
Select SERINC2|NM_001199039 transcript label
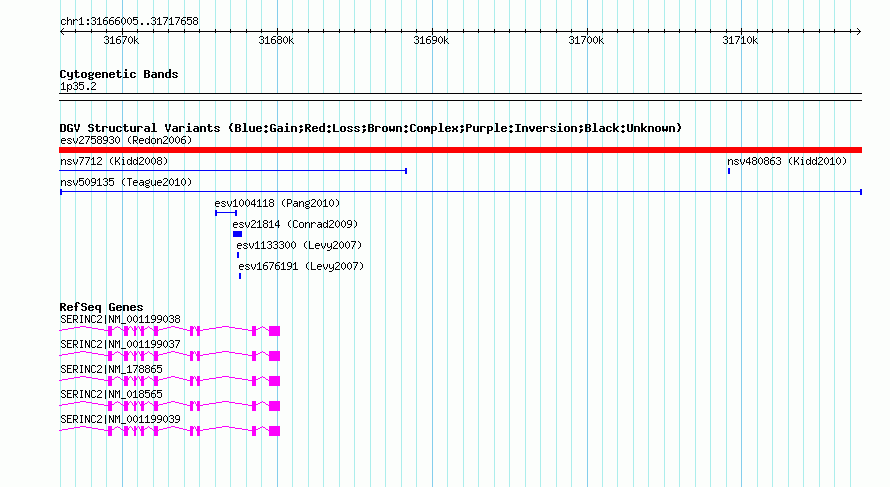point(120,419)
